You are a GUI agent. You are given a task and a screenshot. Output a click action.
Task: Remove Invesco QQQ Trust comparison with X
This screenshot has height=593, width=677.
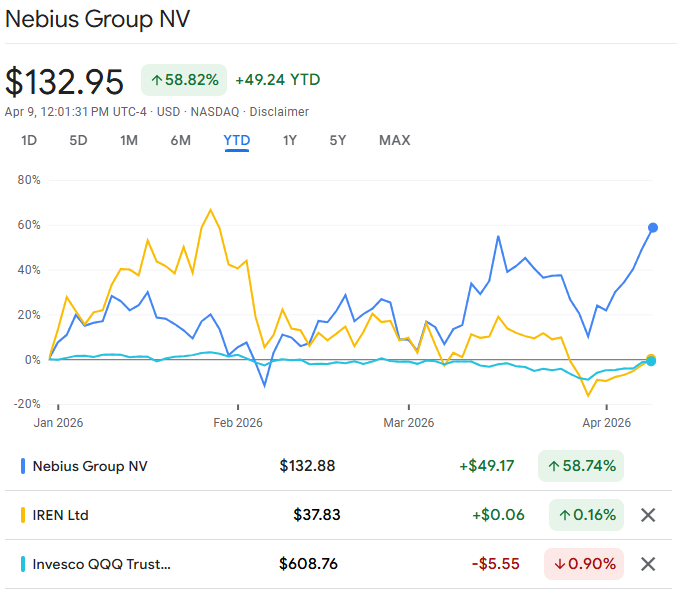[x=648, y=564]
